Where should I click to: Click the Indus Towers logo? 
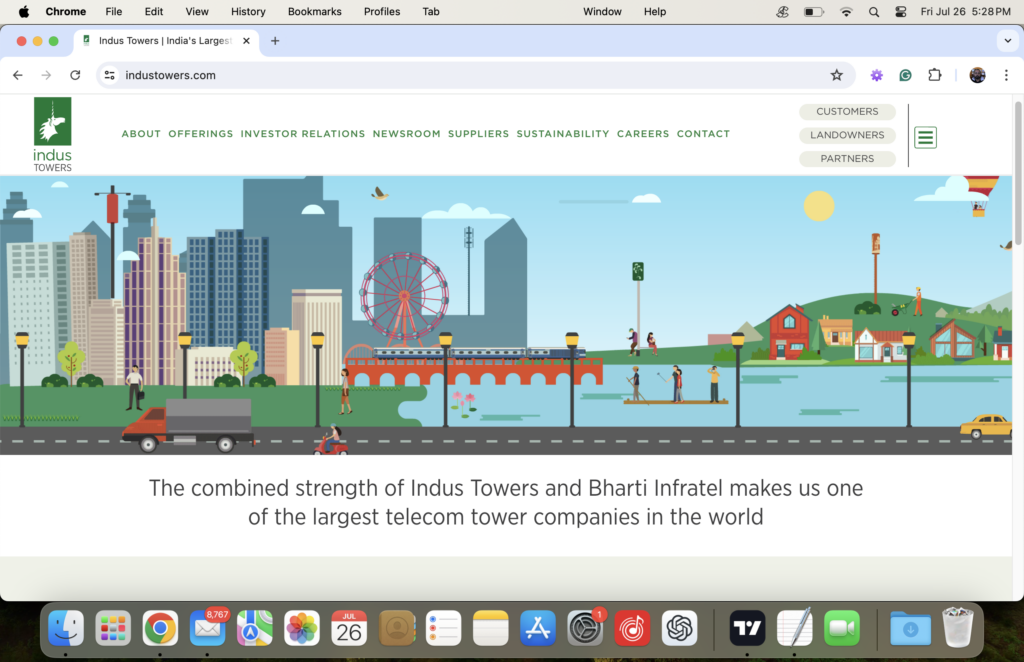[52, 134]
